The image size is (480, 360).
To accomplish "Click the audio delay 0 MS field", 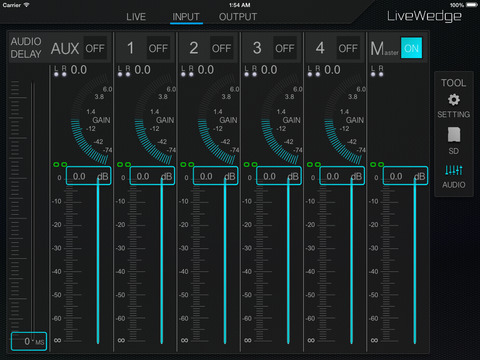I will pos(29,341).
